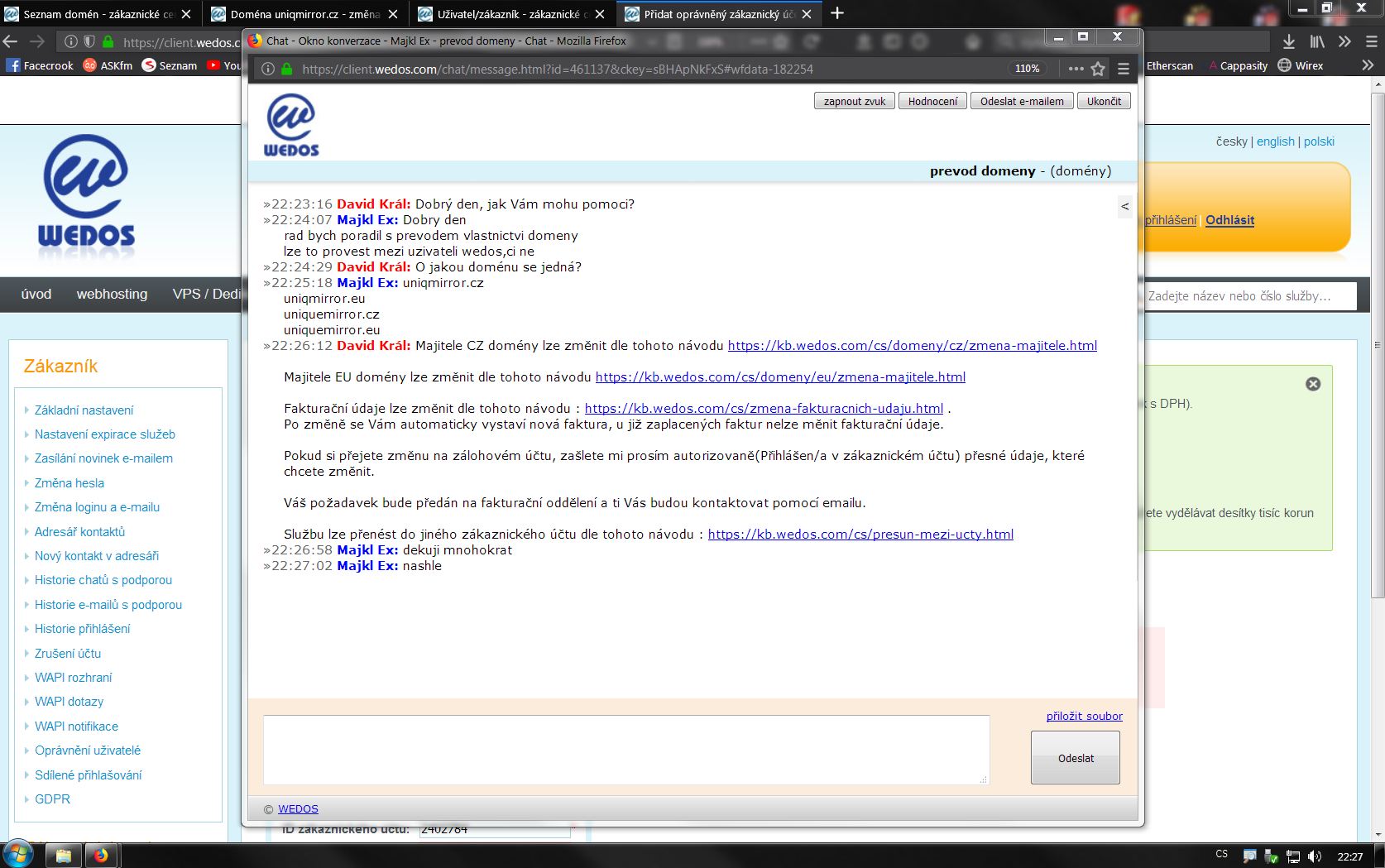This screenshot has height=868, width=1385.
Task: Open the presun-mezi-ucty help link
Action: coord(860,535)
